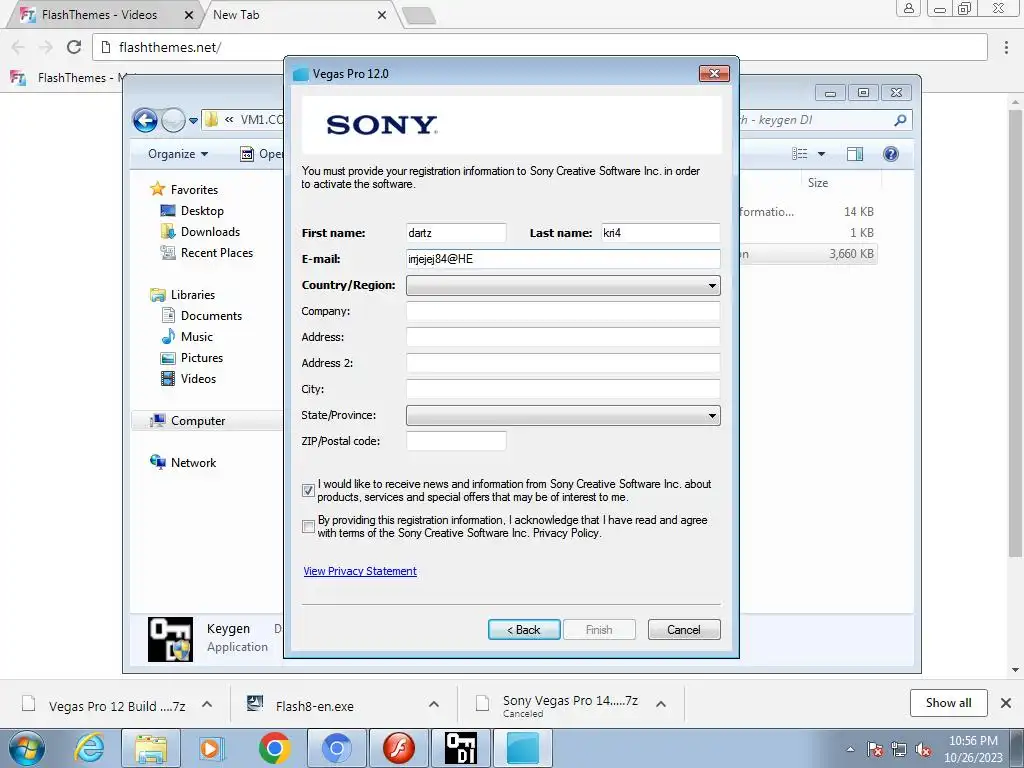1024x768 pixels.
Task: Click the volume speaker tray icon
Action: (x=923, y=750)
